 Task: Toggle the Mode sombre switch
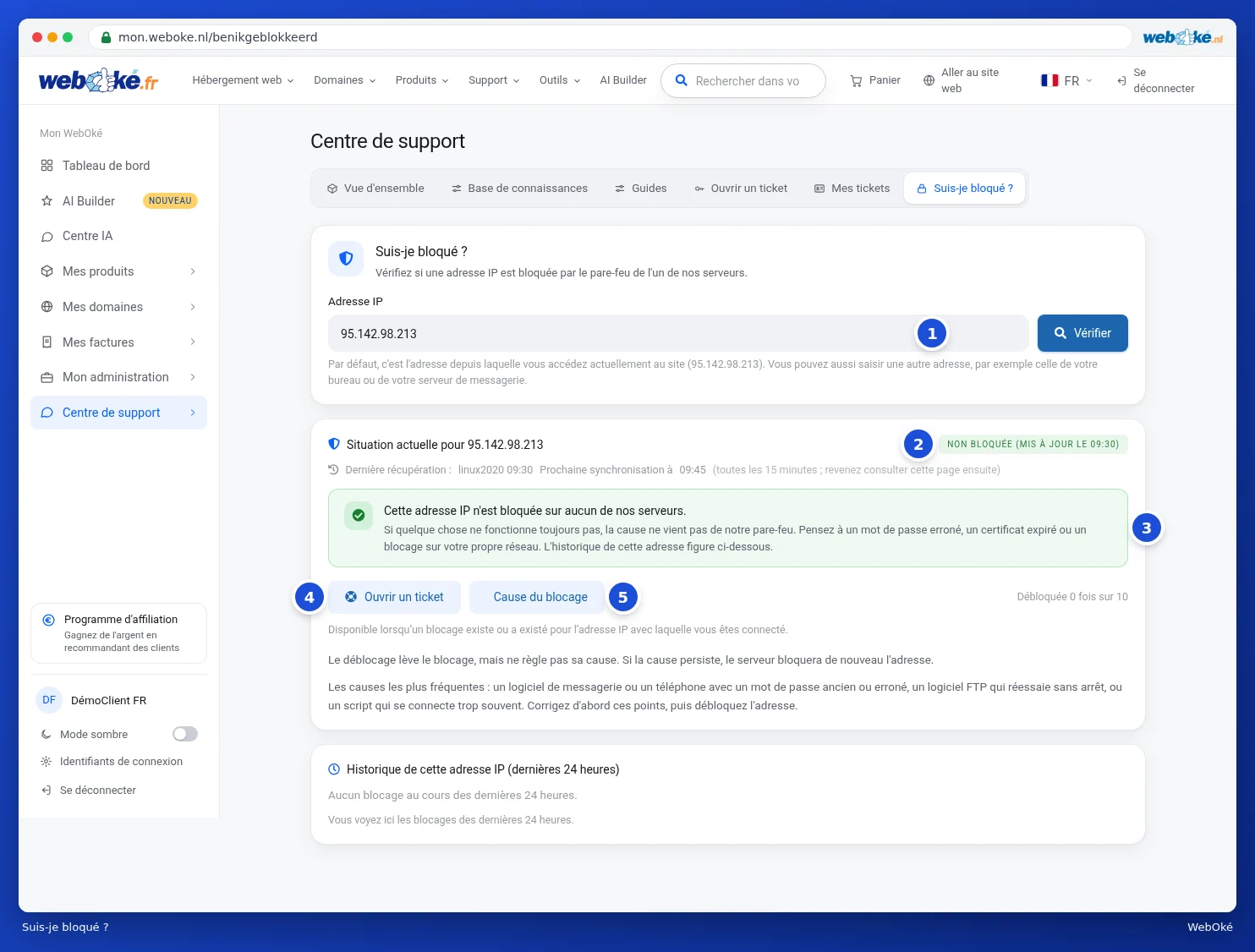pos(185,734)
